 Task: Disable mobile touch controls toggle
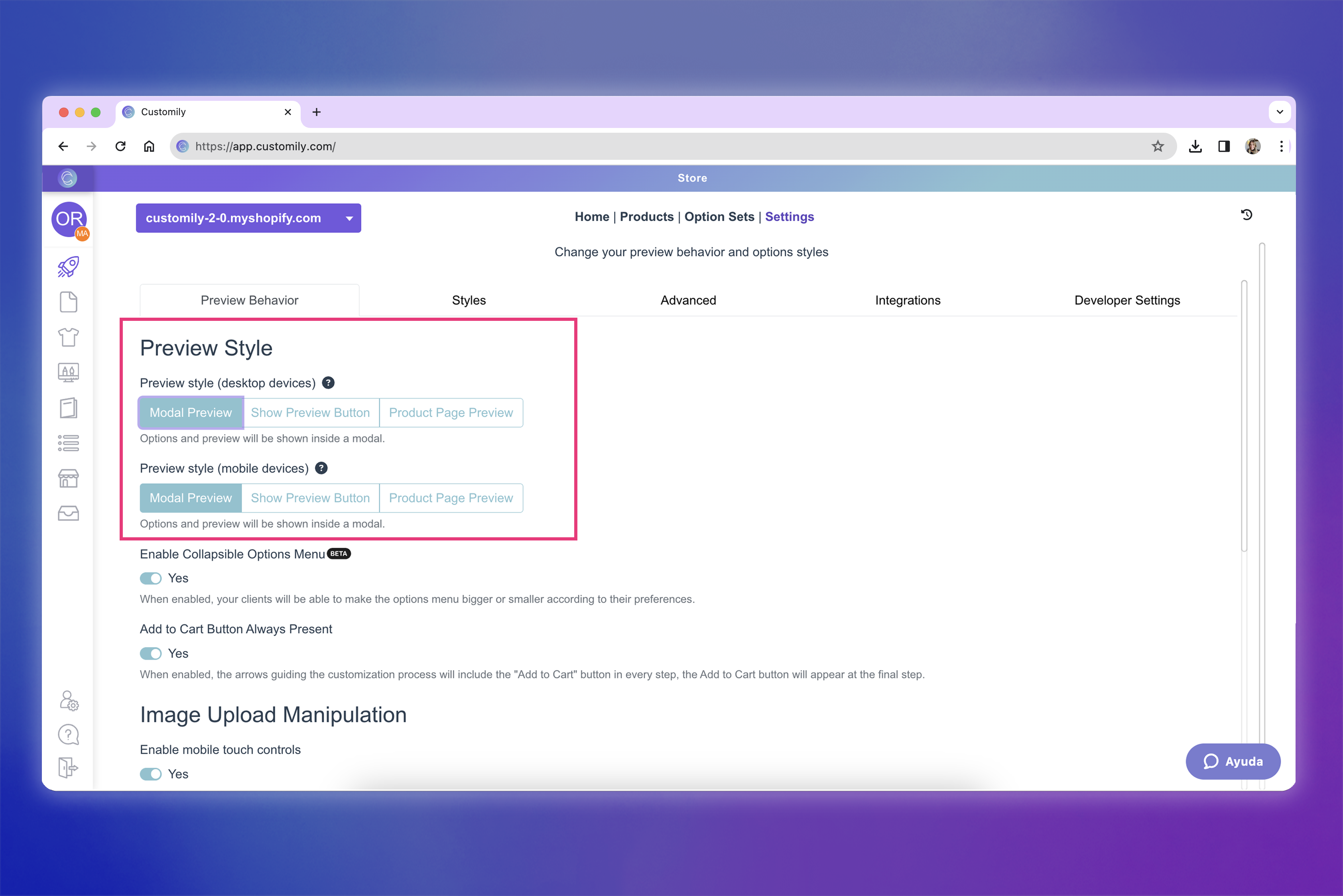[x=151, y=774]
